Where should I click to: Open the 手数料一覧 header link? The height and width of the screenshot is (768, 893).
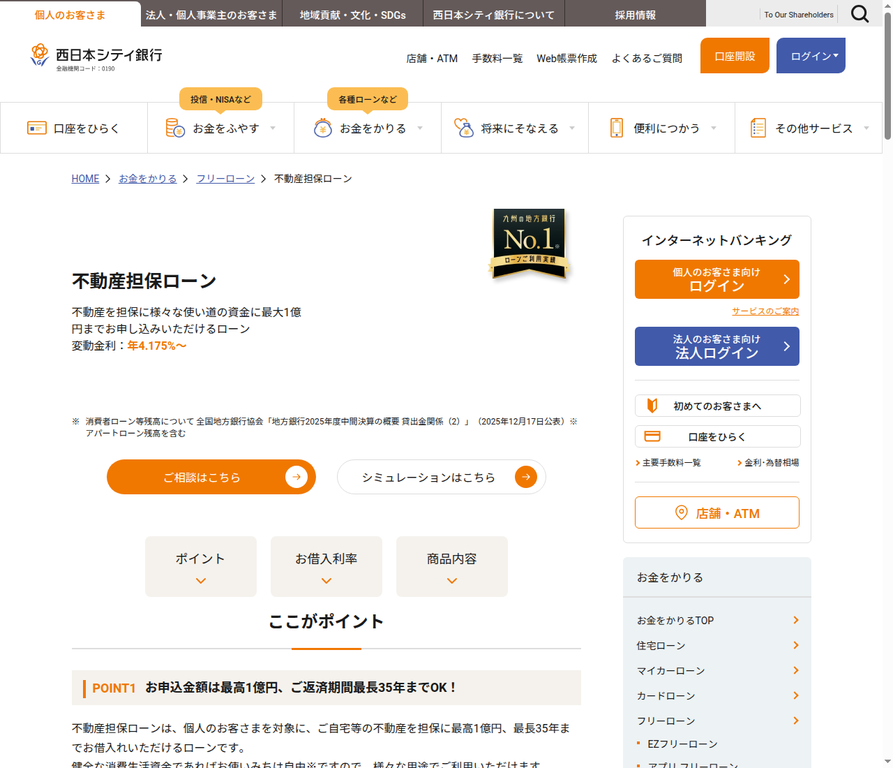(x=497, y=58)
